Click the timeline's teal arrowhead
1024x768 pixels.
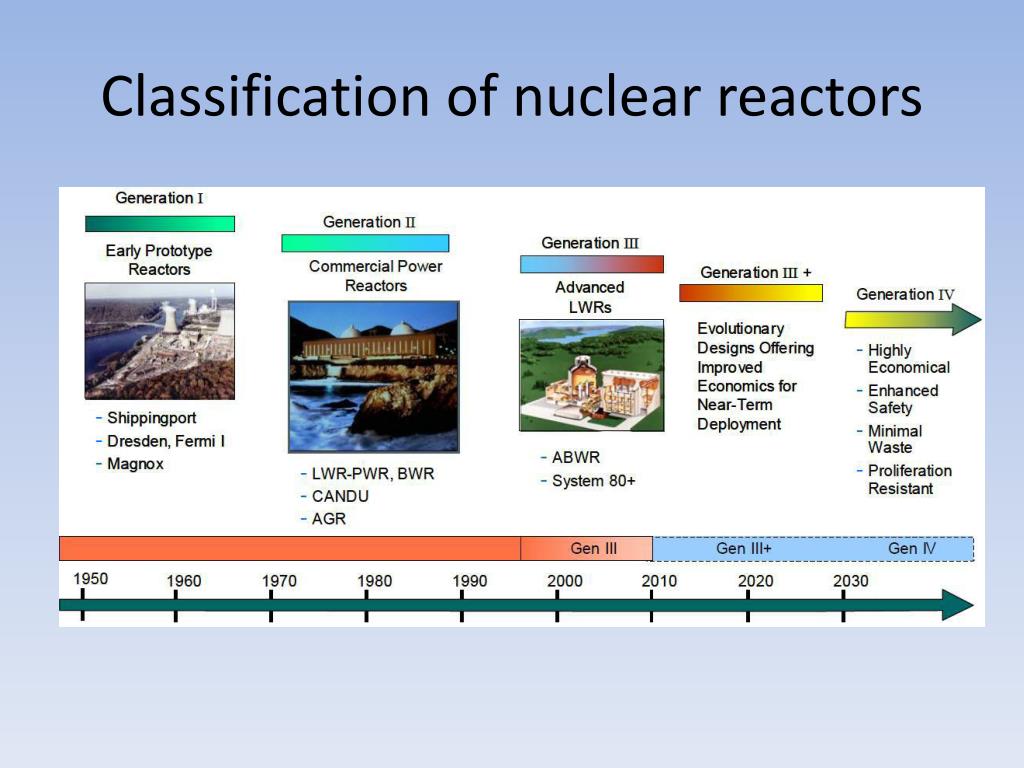coord(957,605)
